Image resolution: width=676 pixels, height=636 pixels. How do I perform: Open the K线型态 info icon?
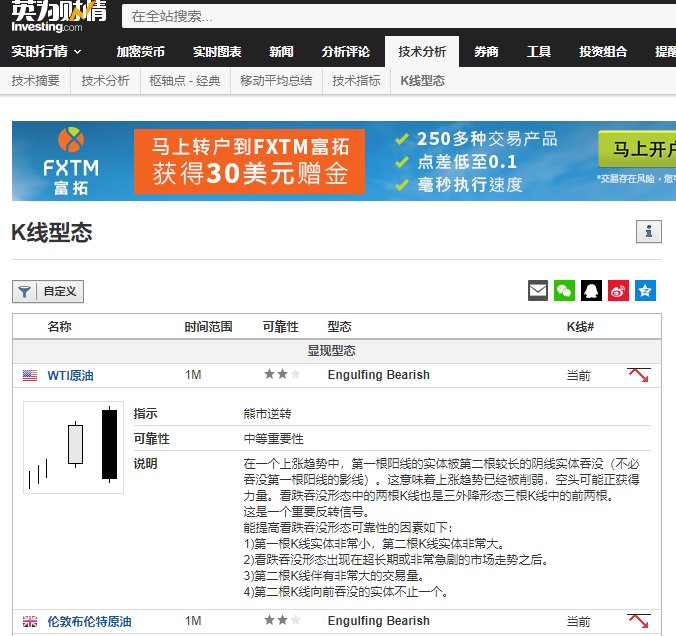click(649, 232)
